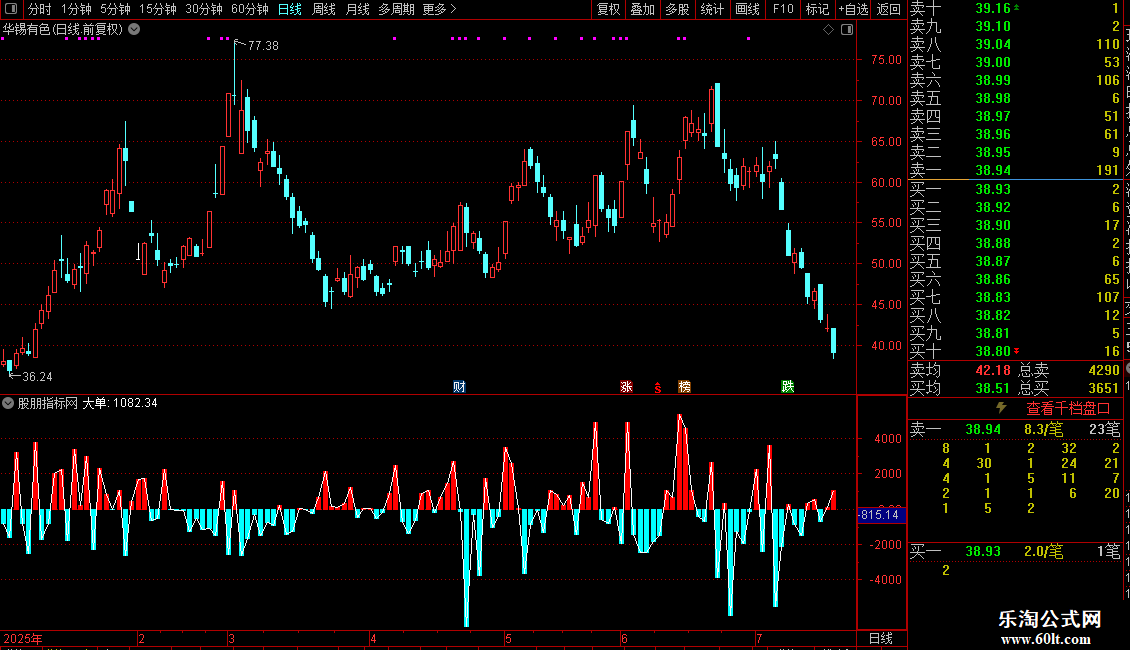Select the 1分钟 period
The height and width of the screenshot is (650, 1130).
tap(76, 9)
